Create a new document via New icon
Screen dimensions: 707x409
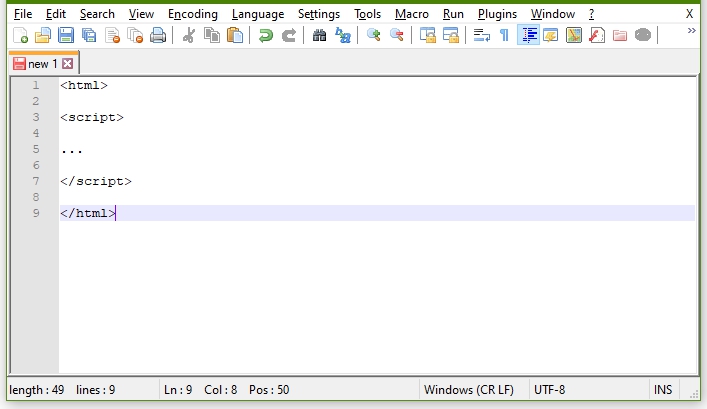tap(20, 35)
